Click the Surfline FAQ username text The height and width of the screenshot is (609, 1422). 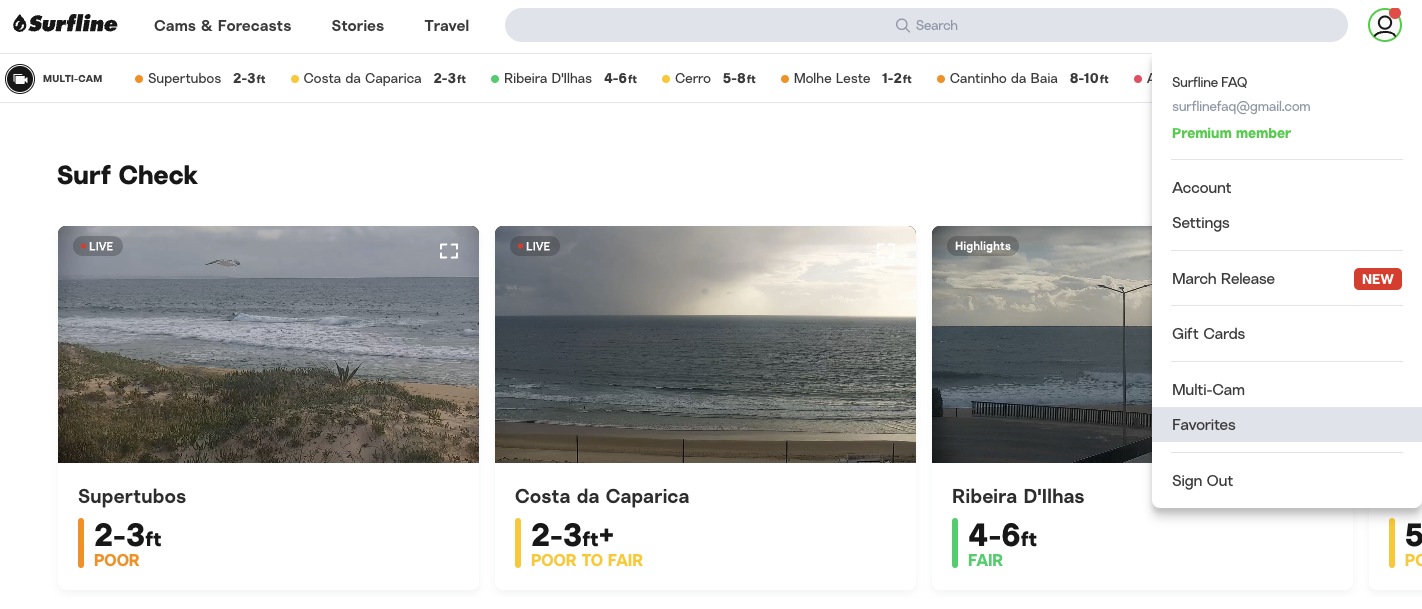click(x=1209, y=82)
